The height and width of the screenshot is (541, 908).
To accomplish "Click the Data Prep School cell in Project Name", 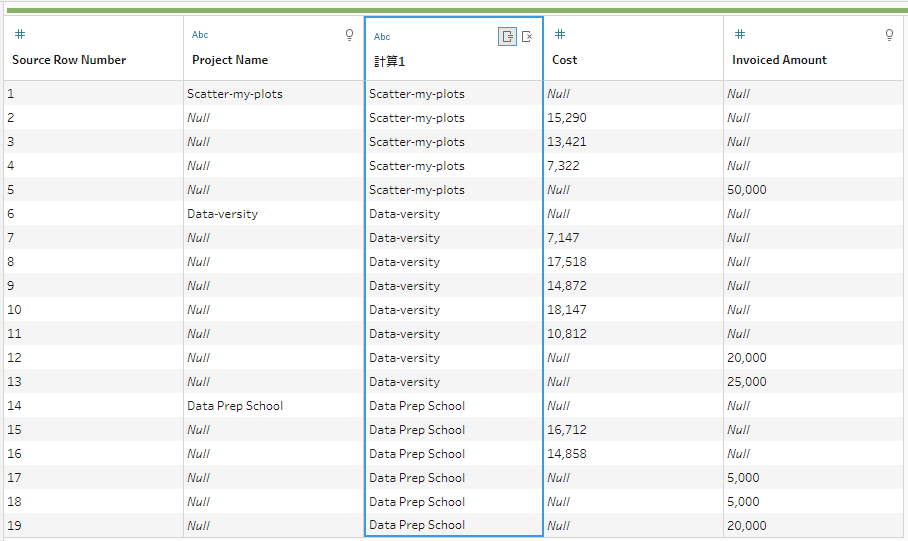I will pyautogui.click(x=235, y=406).
